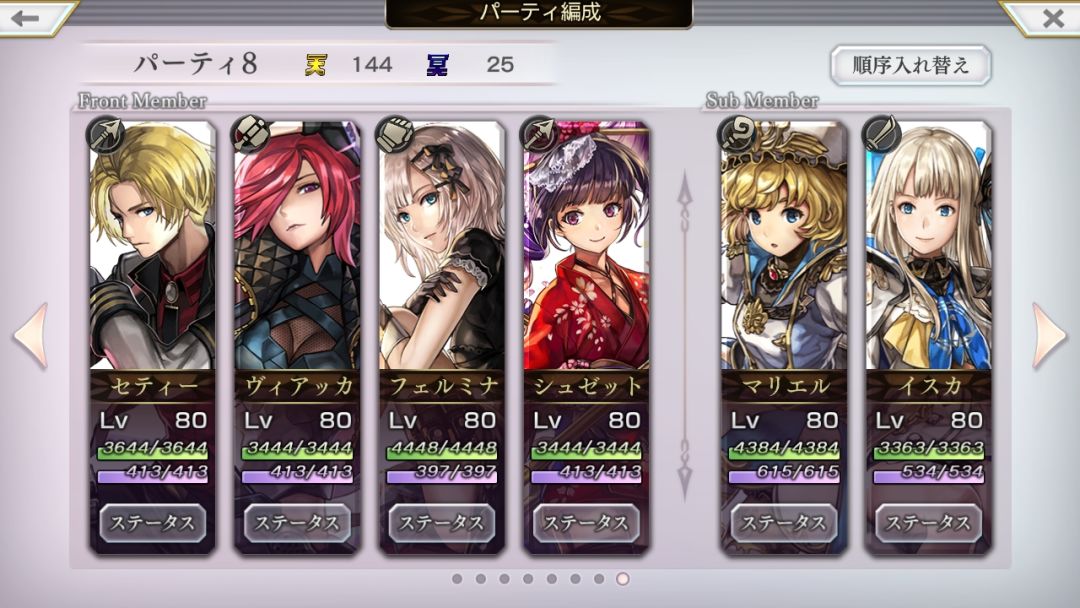Viewport: 1080px width, 608px height.
Task: Click the 順序入れ替え button
Action: pyautogui.click(x=911, y=65)
